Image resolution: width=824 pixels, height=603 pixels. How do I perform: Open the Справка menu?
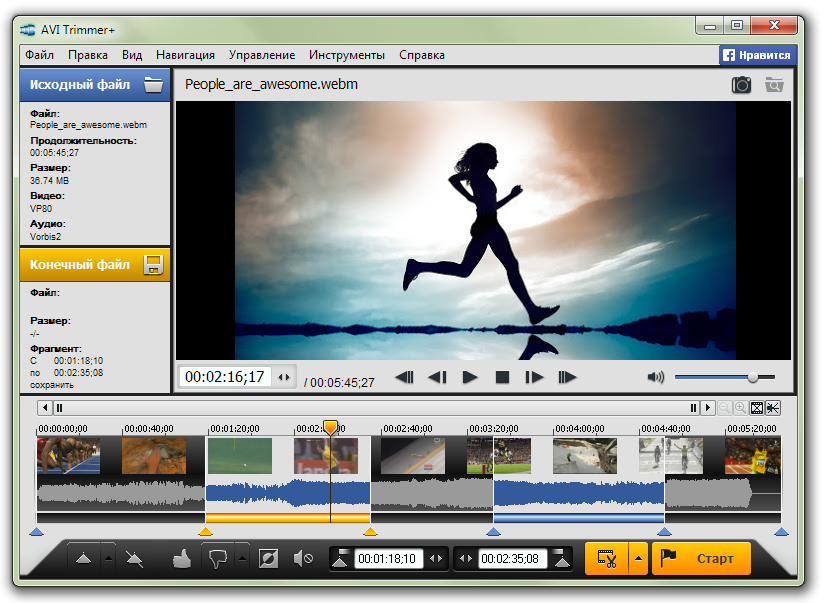422,55
